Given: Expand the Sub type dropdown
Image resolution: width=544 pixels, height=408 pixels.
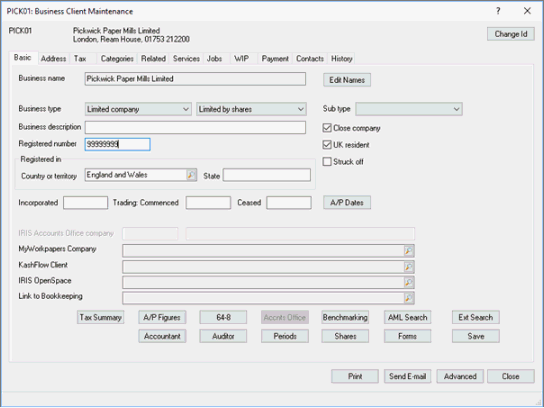Looking at the screenshot, I should click(409, 109).
